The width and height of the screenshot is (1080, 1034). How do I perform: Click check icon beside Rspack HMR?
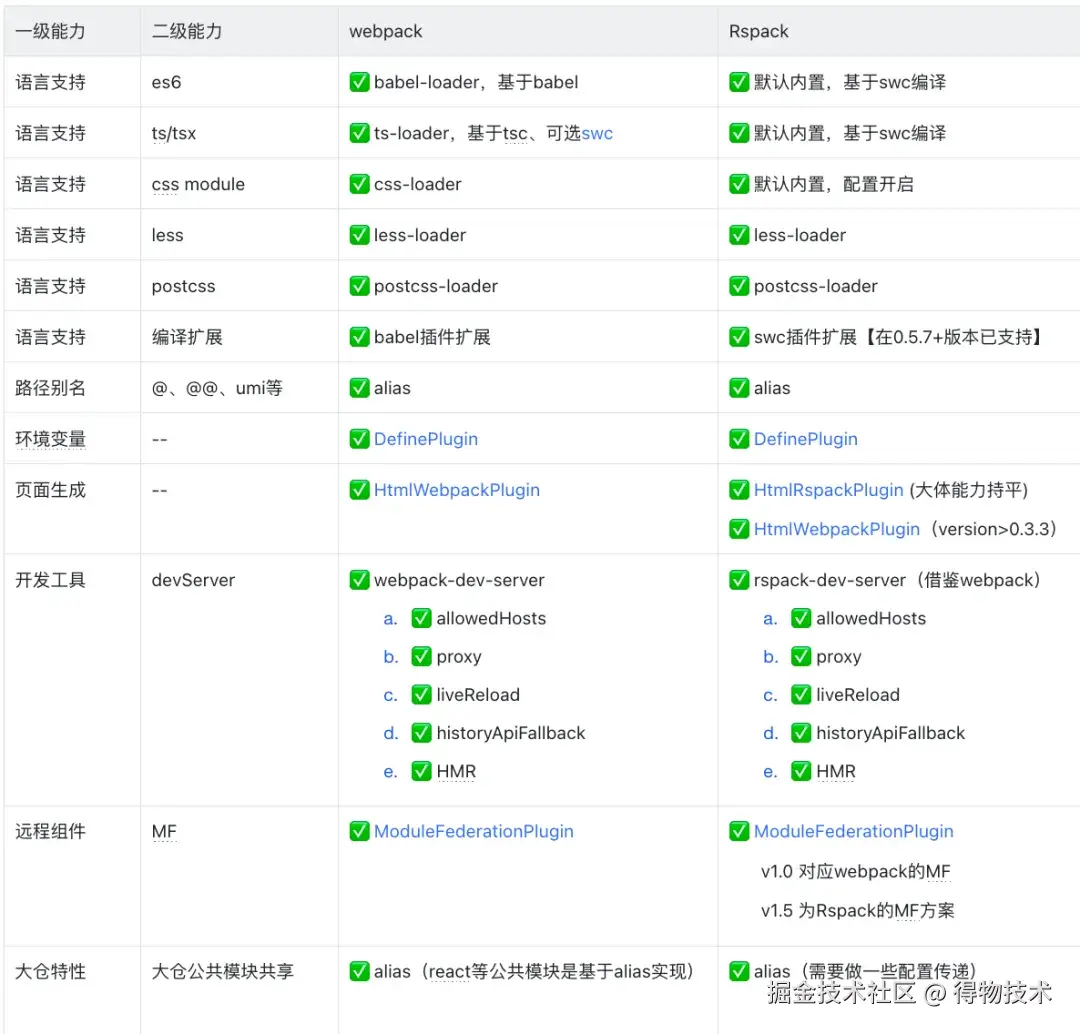pos(801,771)
